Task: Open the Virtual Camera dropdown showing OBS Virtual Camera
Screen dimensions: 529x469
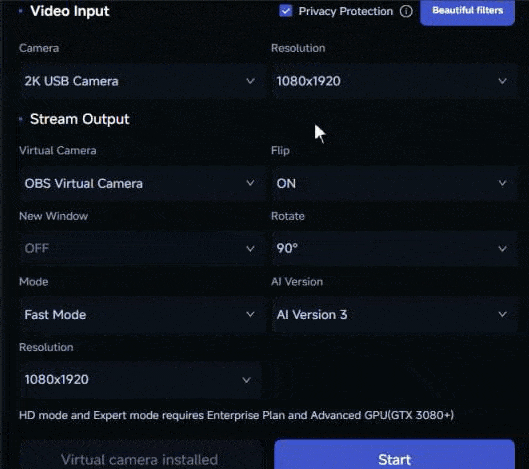Action: click(x=142, y=183)
